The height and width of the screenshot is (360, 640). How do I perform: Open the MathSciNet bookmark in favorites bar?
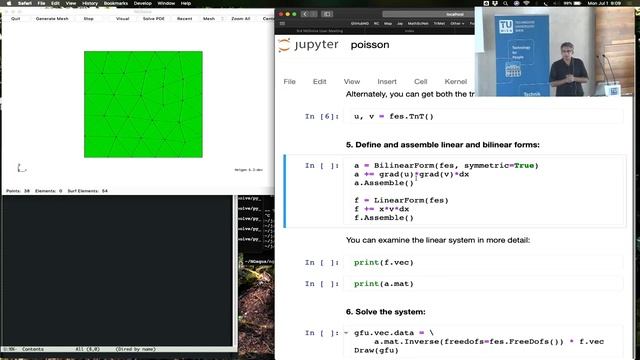click(418, 23)
